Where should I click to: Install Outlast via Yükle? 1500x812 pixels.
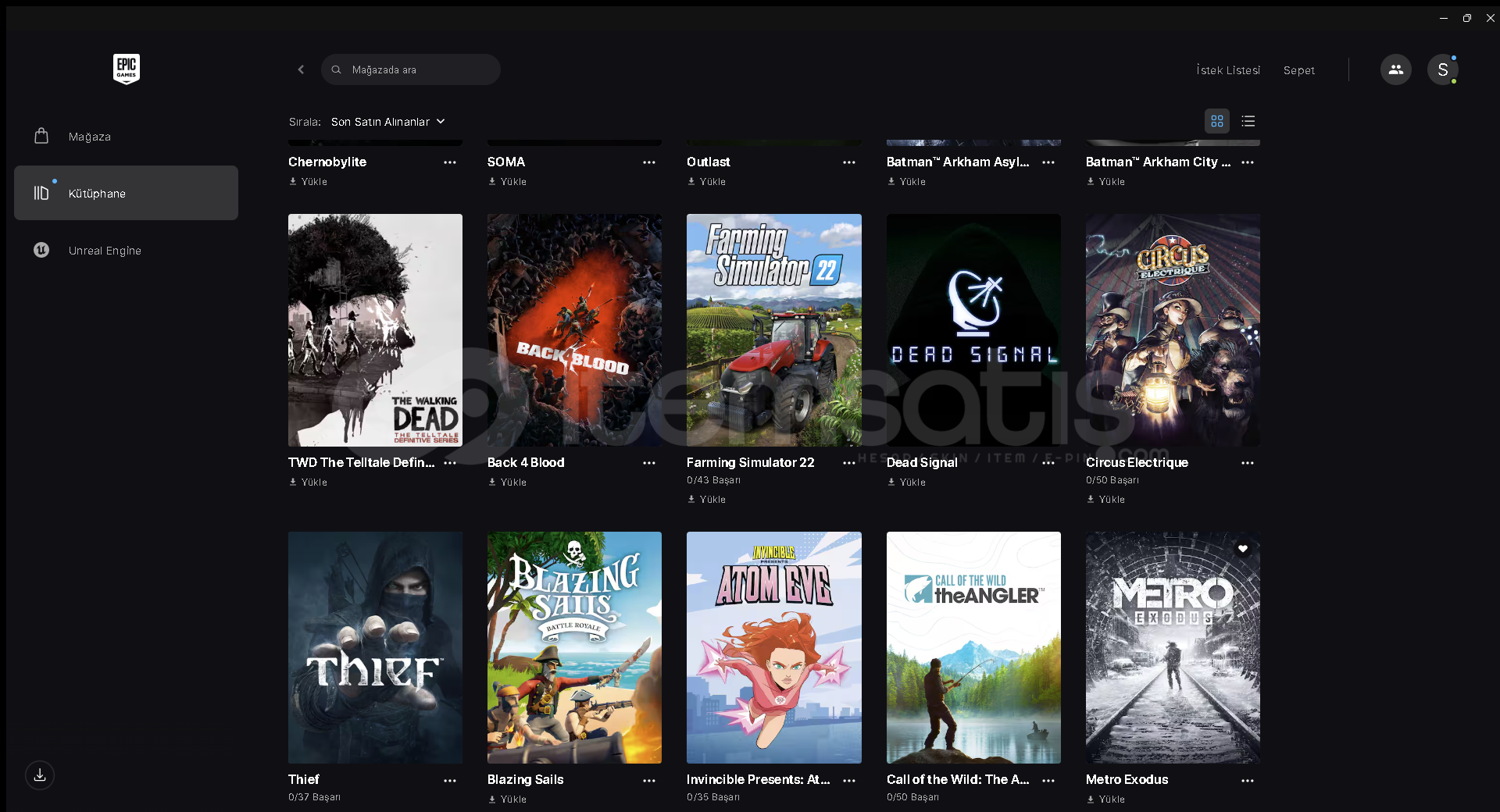tap(707, 182)
